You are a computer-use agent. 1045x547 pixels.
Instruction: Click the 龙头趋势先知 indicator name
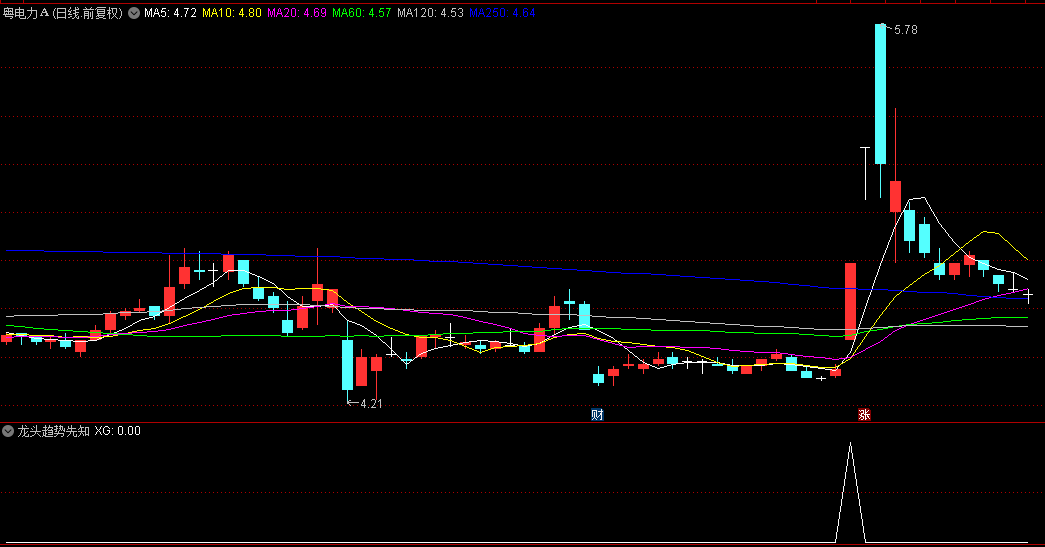coord(53,431)
